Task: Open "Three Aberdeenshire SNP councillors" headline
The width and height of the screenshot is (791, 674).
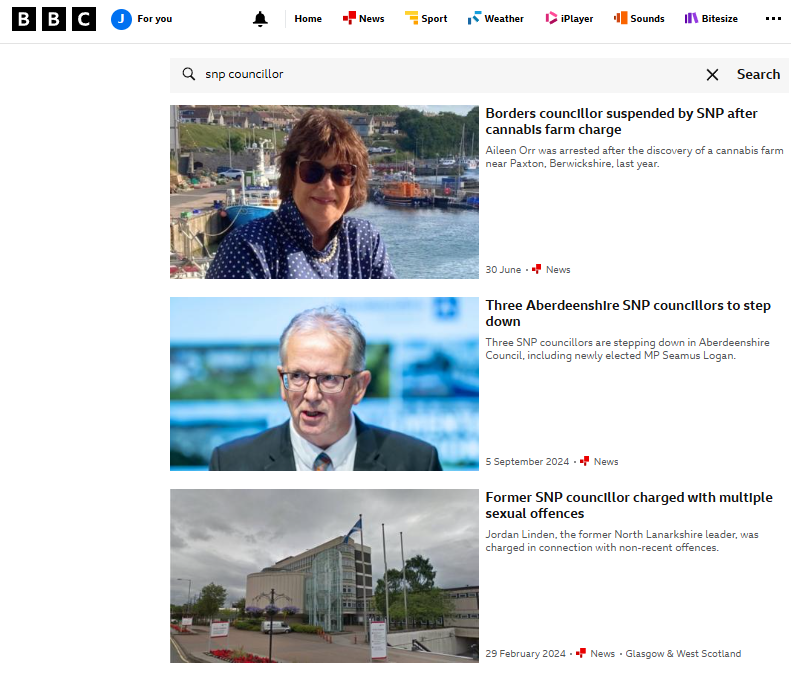Action: coord(628,313)
